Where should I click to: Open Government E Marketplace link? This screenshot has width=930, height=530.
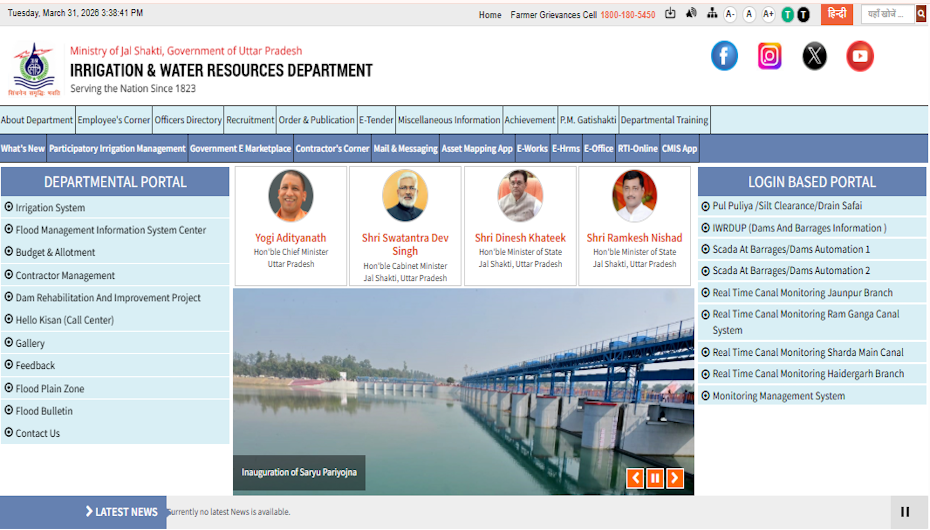[240, 148]
